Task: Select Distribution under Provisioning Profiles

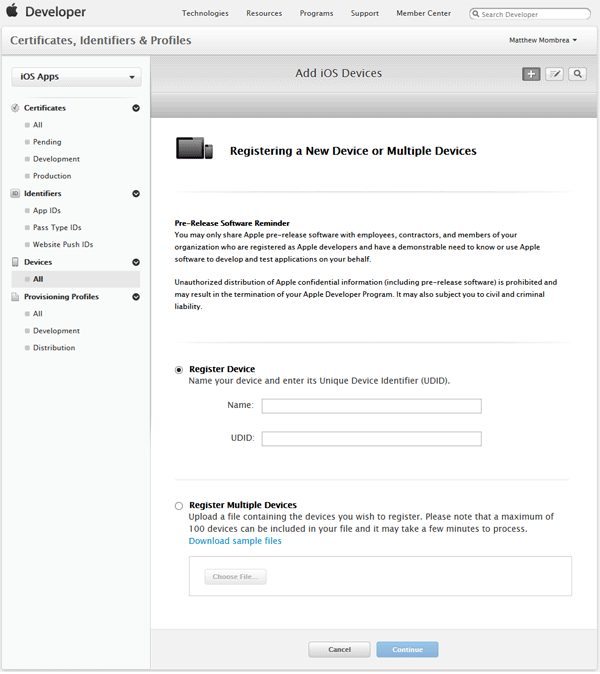Action: click(54, 348)
